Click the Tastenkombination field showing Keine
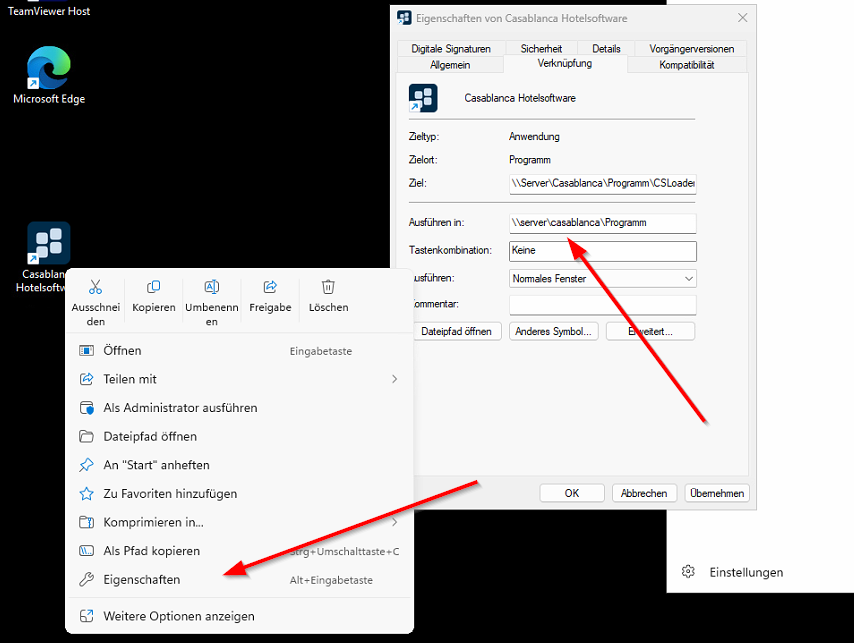 [602, 250]
